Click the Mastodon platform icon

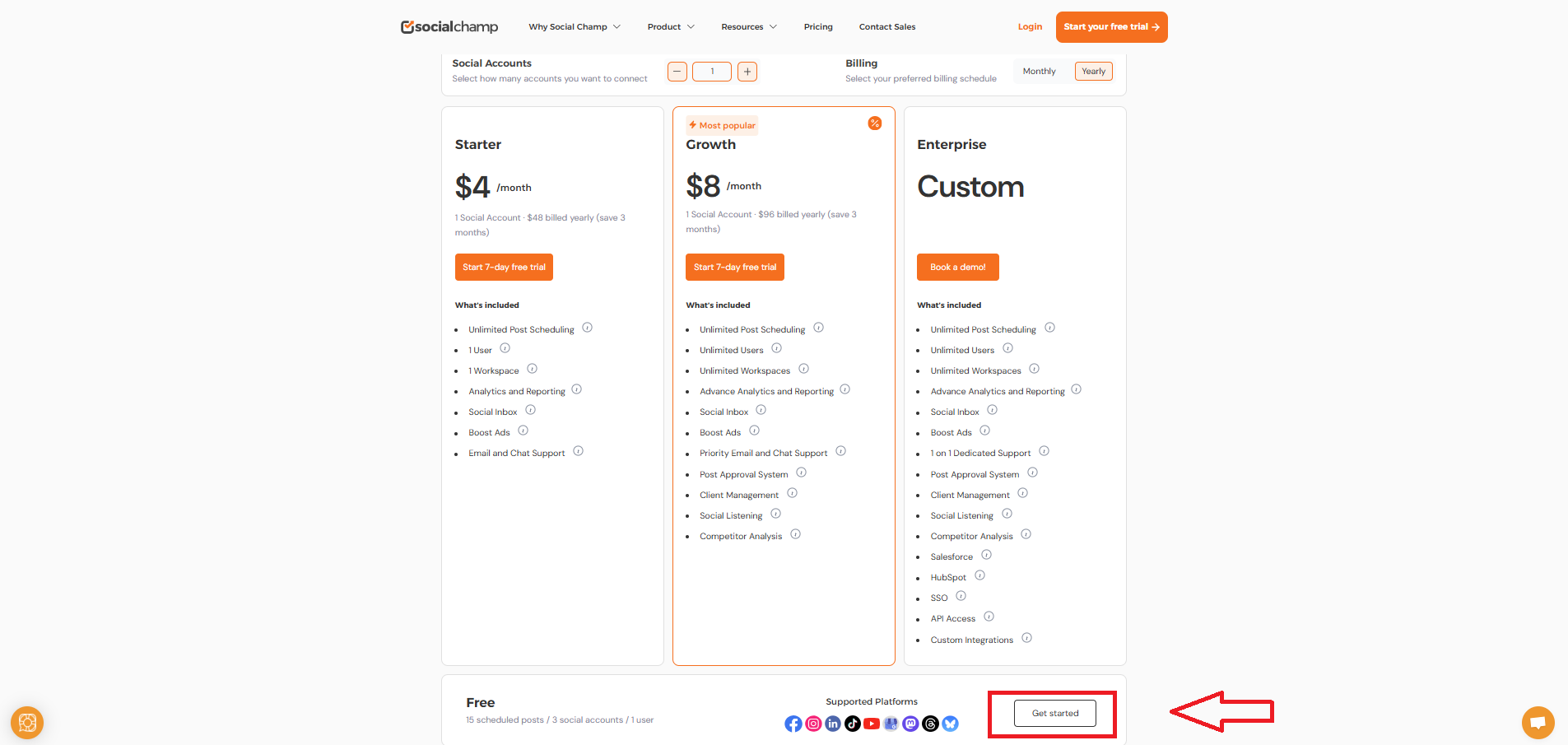[x=911, y=724]
